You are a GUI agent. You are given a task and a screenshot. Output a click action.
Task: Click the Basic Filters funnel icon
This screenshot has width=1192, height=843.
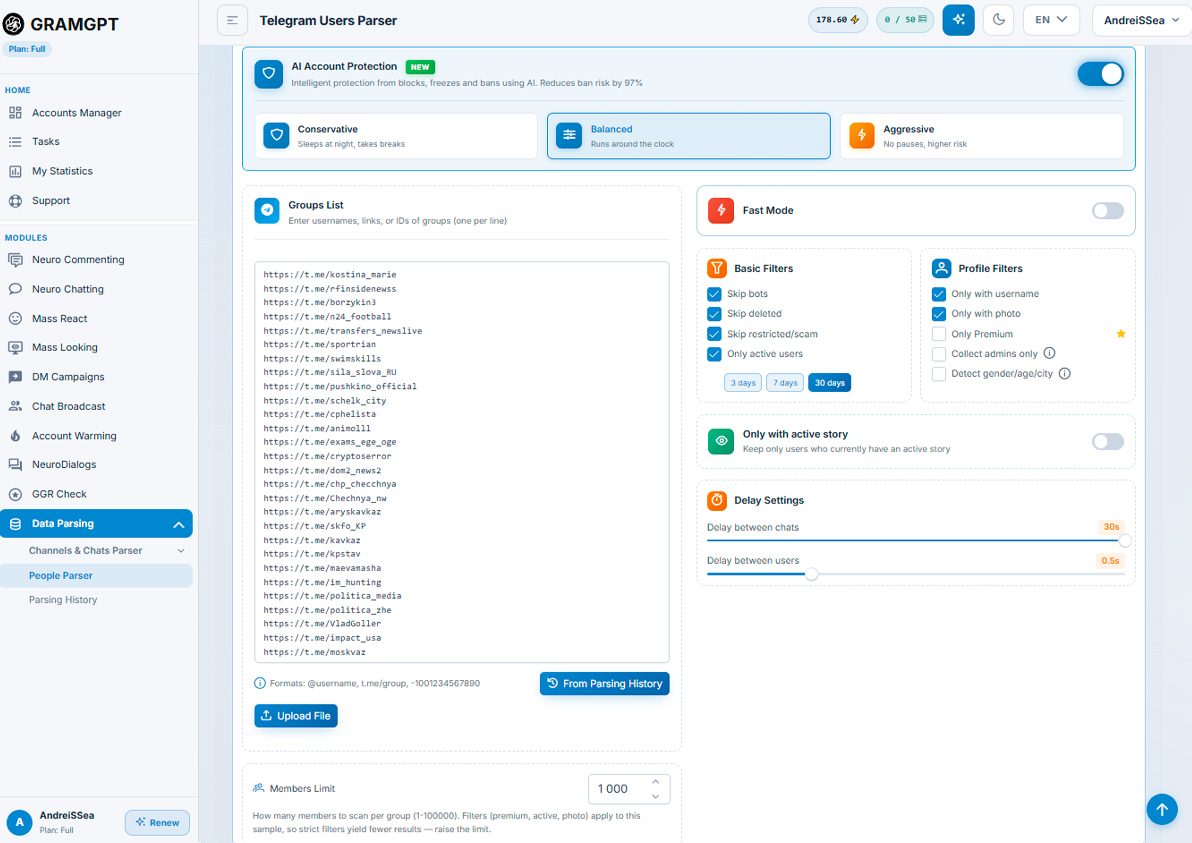(717, 268)
